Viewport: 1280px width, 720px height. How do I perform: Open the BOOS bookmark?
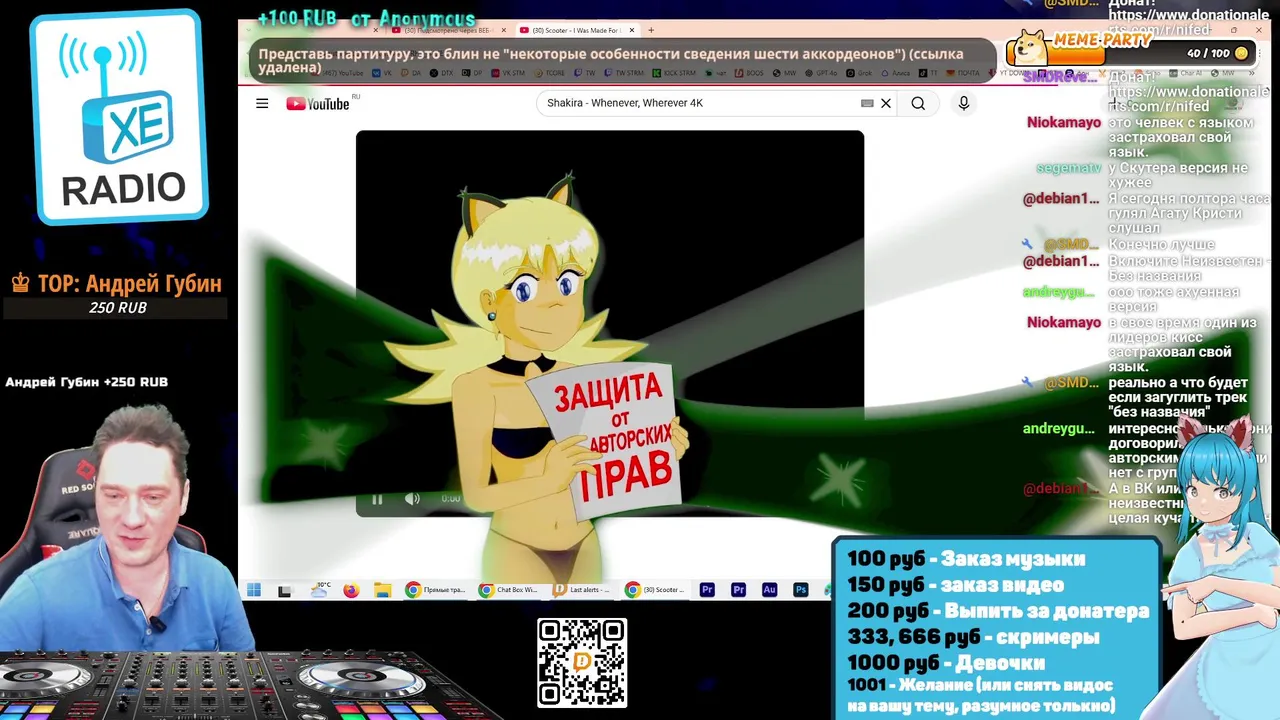click(749, 72)
